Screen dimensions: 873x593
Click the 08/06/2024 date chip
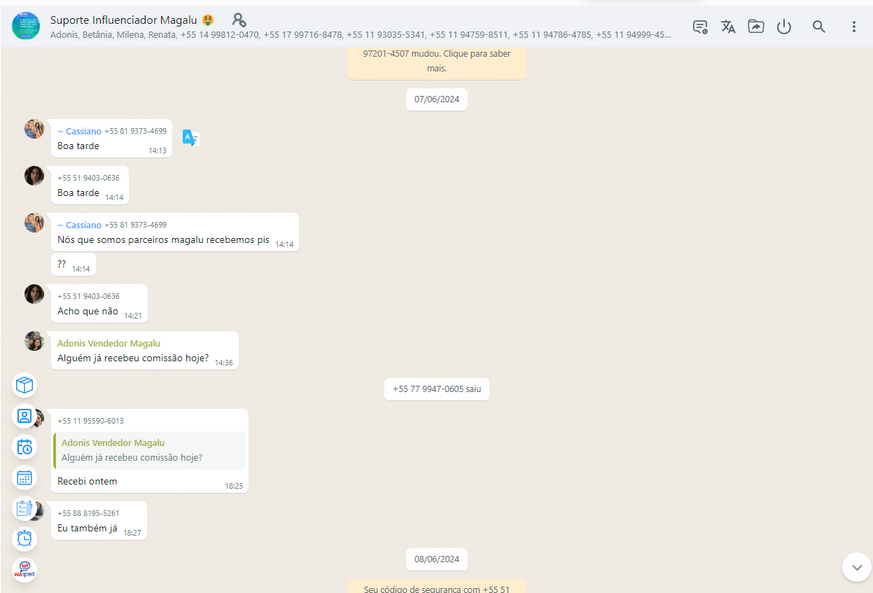436,559
